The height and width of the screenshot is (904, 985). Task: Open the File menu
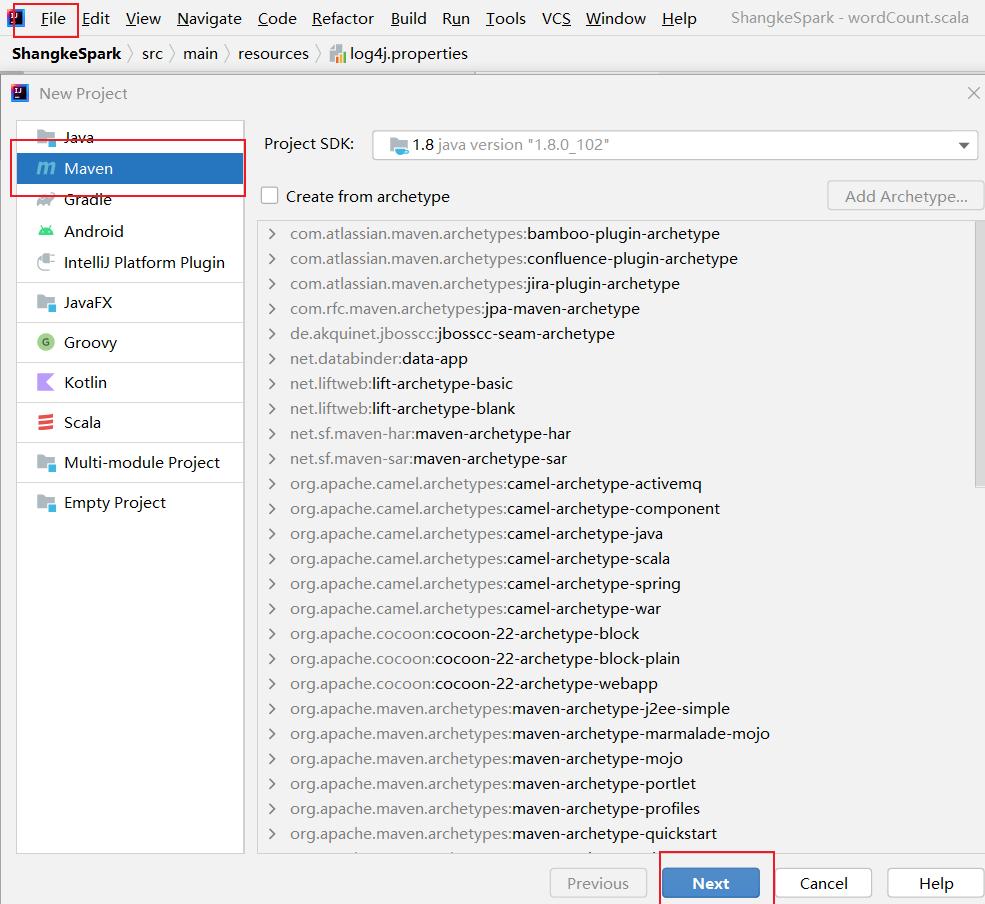coord(53,18)
